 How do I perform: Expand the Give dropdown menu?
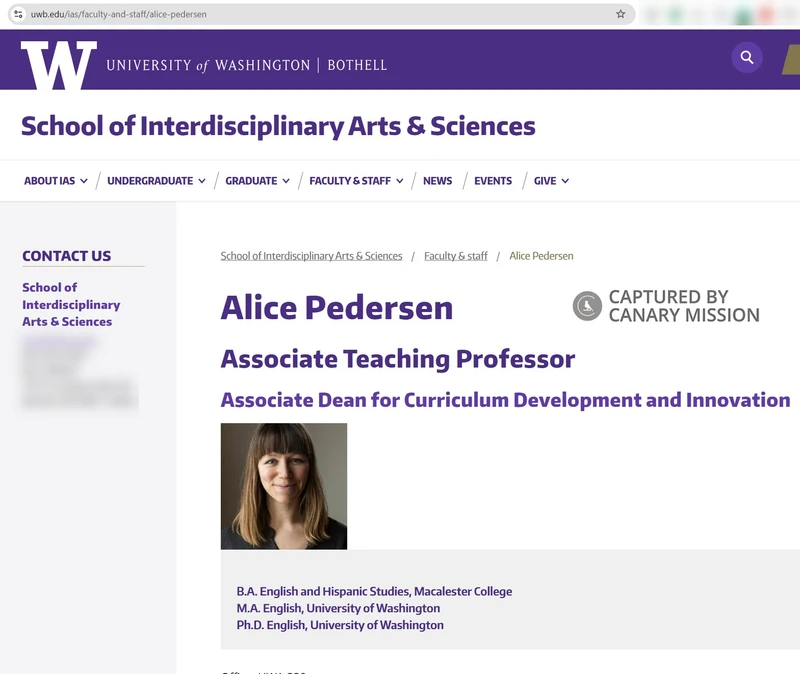pyautogui.click(x=551, y=181)
